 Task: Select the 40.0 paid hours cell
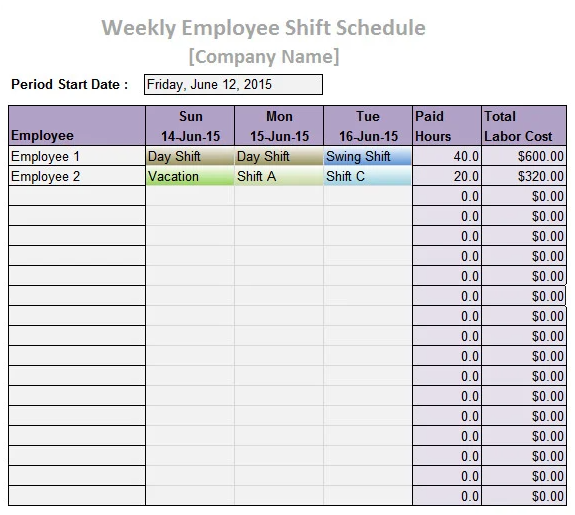coord(447,156)
